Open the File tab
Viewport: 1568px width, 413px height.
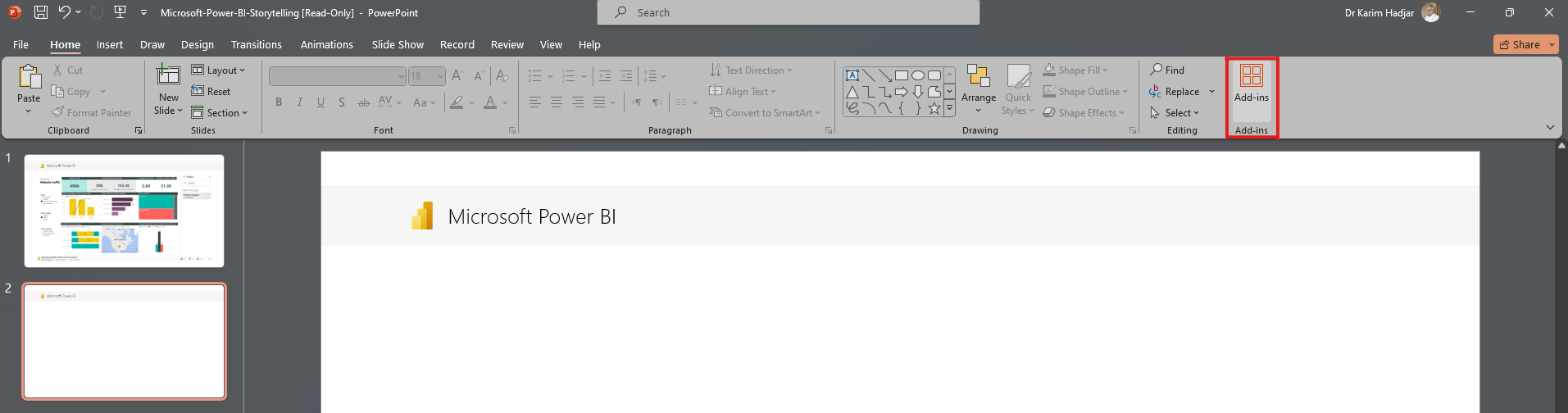[x=21, y=44]
